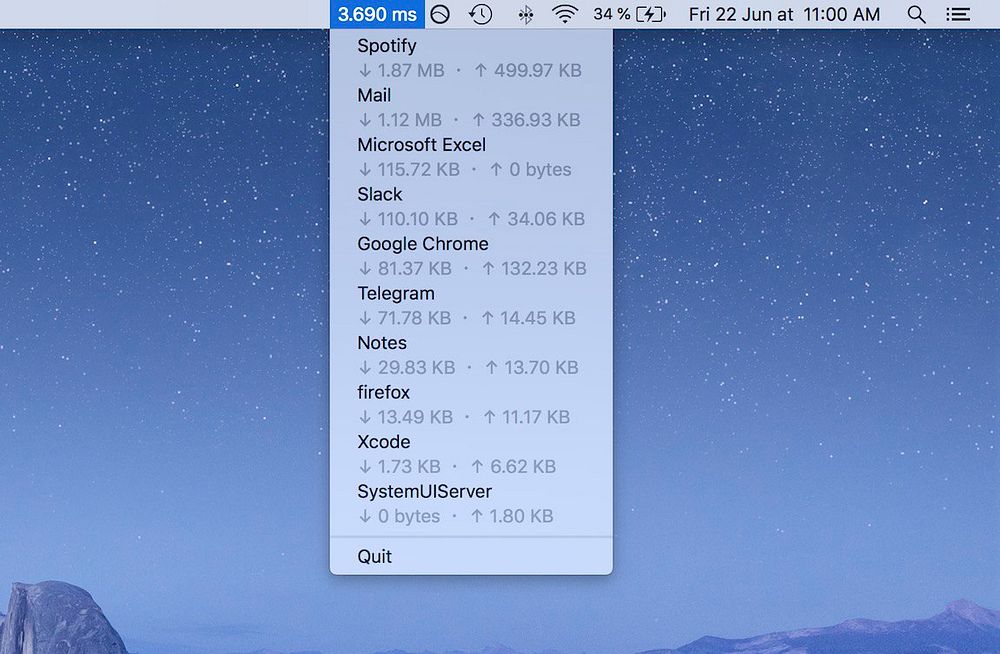The height and width of the screenshot is (654, 1000).
Task: Click the Bluetooth status icon
Action: point(526,15)
